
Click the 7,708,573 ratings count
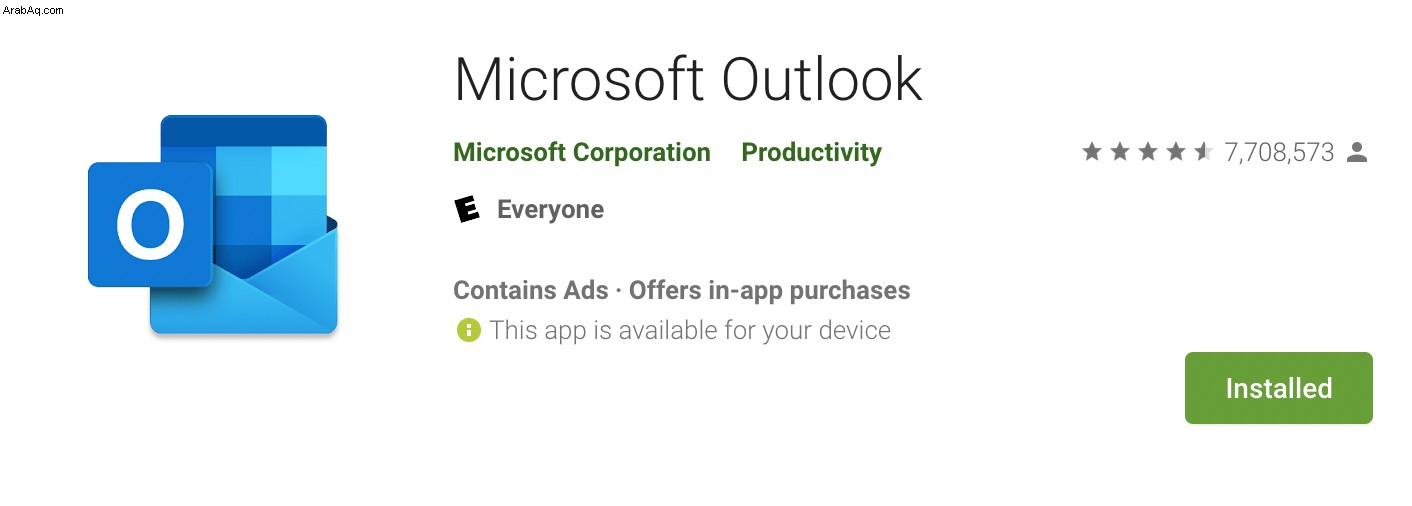[1279, 153]
